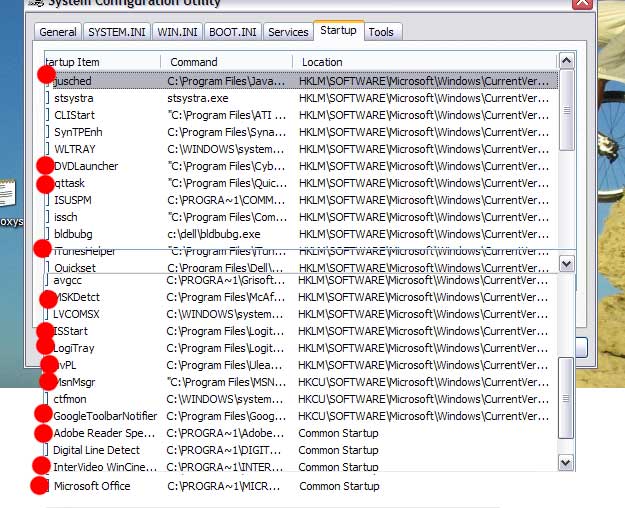Sort by the Startup Item column header

pos(103,62)
